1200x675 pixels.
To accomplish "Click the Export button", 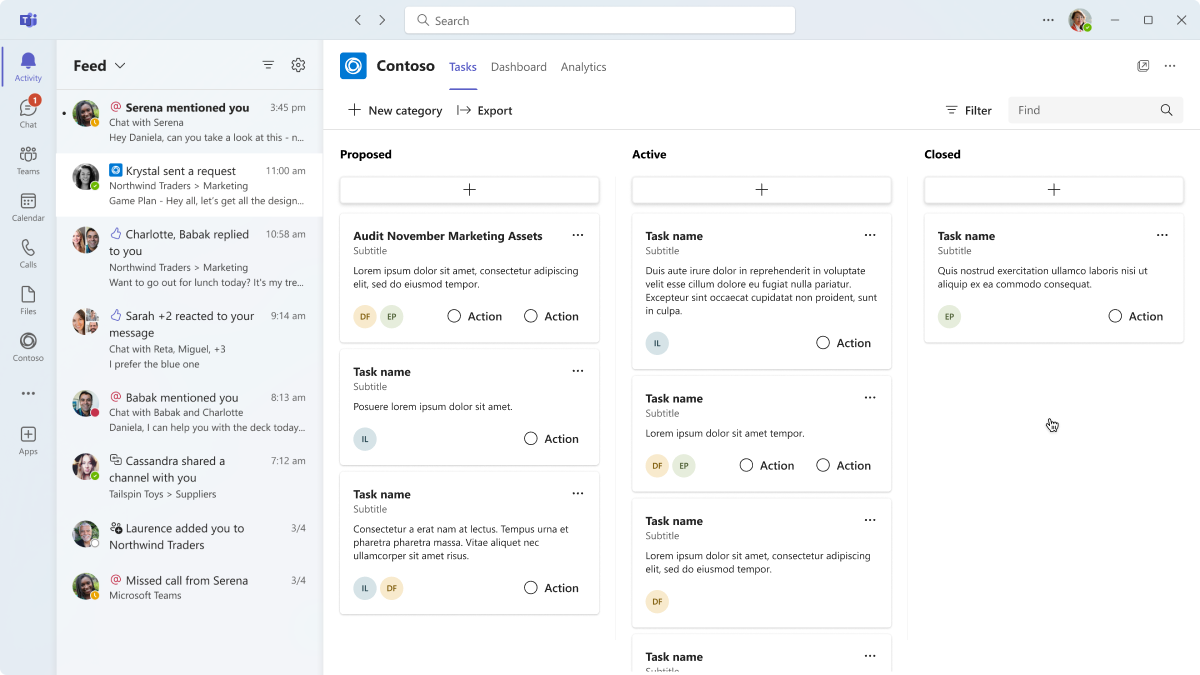I will (484, 110).
